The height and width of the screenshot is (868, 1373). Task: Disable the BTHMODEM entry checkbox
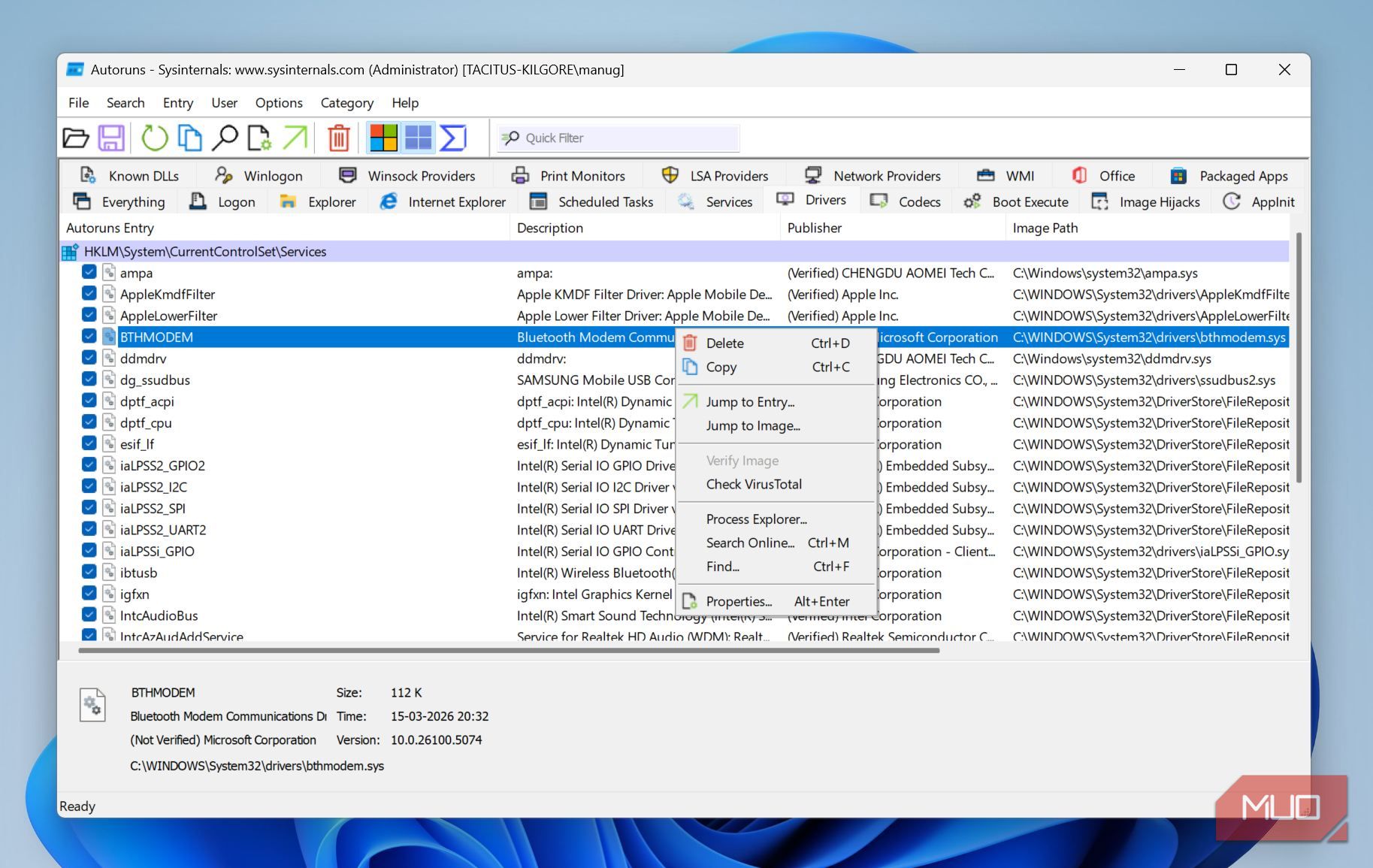coord(89,336)
